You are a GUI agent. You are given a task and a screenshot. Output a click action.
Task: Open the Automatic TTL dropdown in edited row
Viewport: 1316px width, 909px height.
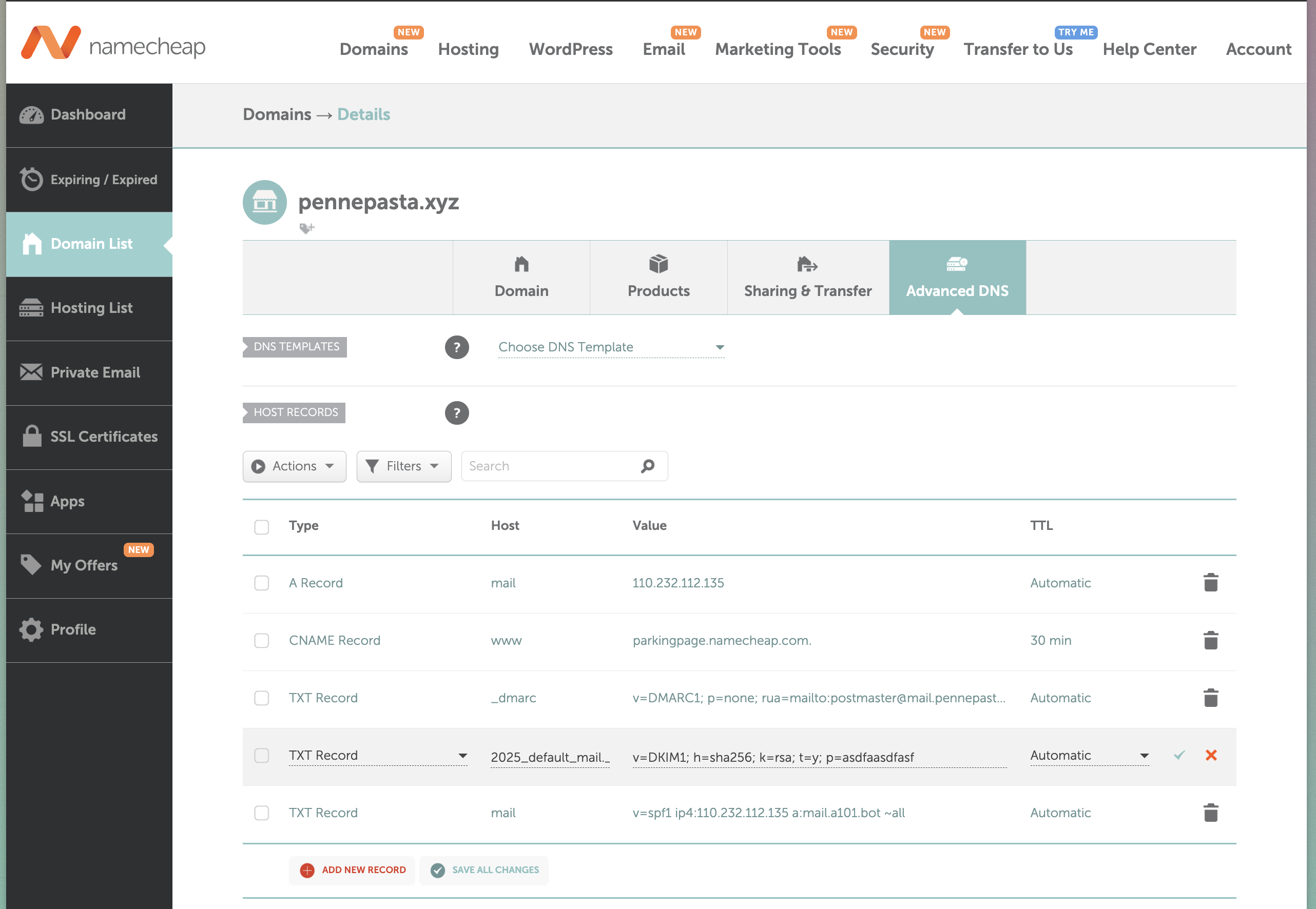[1089, 756]
